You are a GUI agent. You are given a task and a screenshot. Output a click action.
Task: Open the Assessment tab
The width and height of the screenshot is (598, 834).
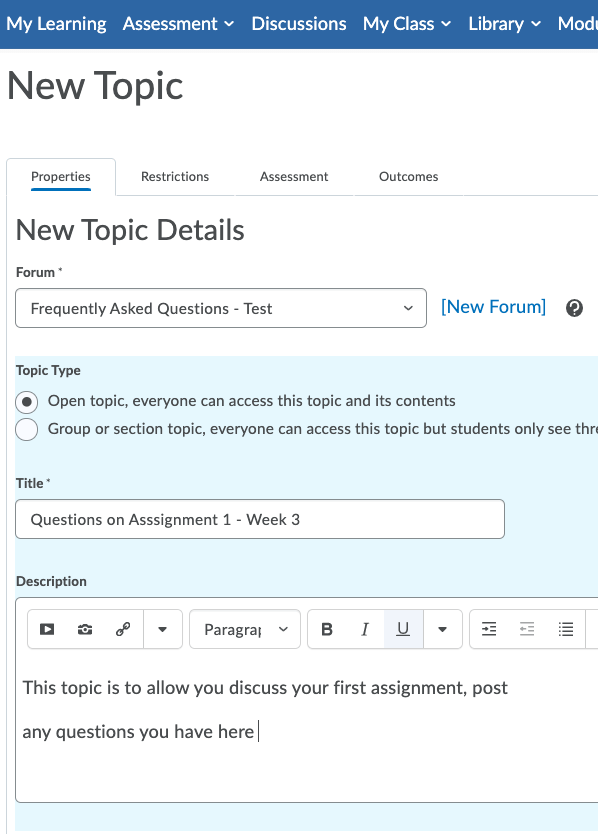pos(293,176)
